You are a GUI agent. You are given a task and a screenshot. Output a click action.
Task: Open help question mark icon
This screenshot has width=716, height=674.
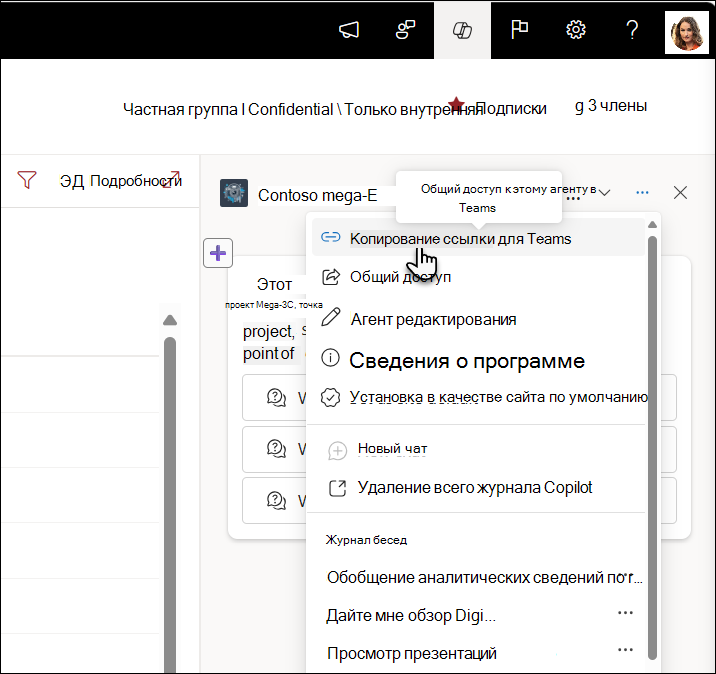(632, 30)
